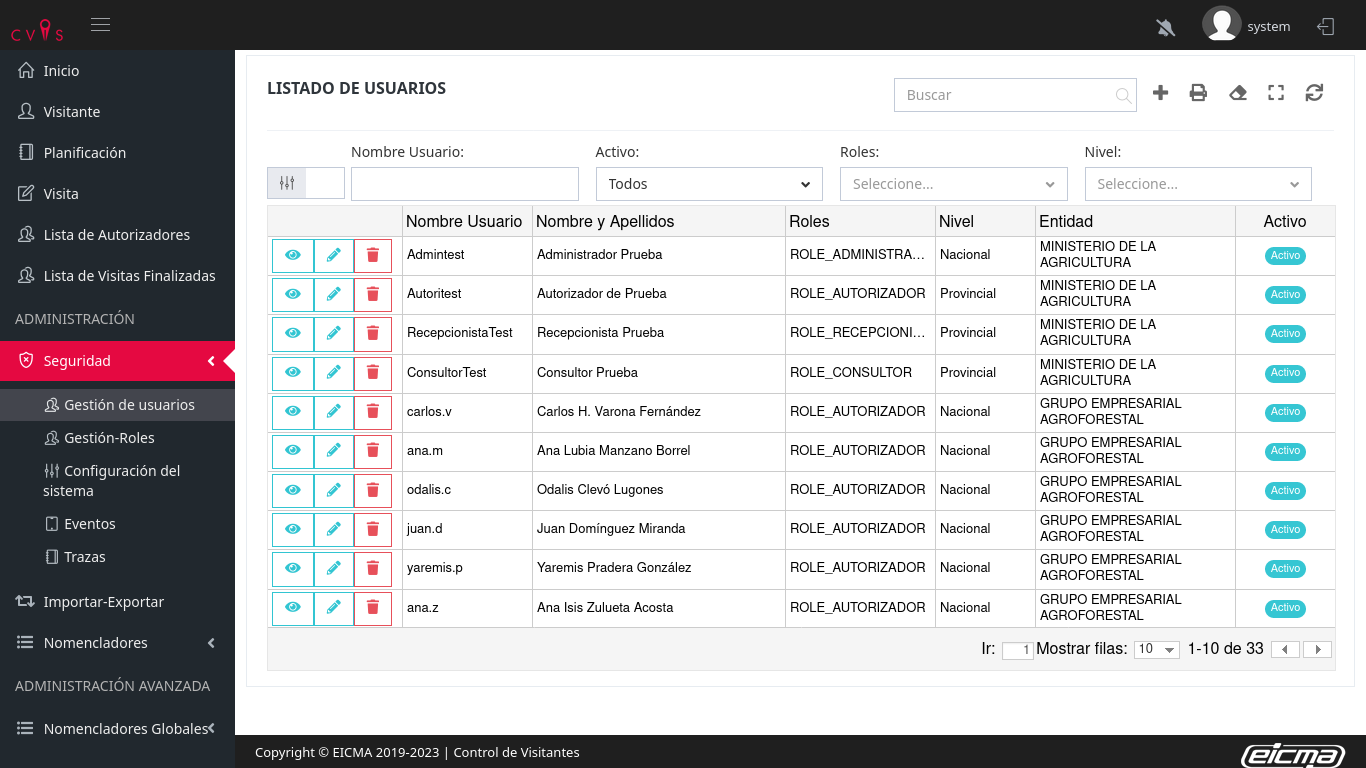The width and height of the screenshot is (1366, 768).
Task: Toggle fullscreen view of the user list
Action: [1276, 93]
